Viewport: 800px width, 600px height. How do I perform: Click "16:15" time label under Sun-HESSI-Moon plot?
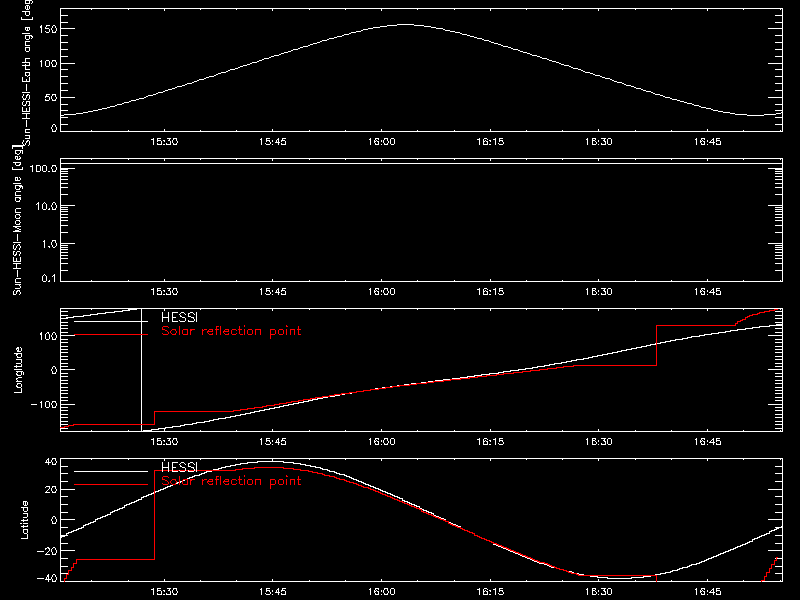490,292
